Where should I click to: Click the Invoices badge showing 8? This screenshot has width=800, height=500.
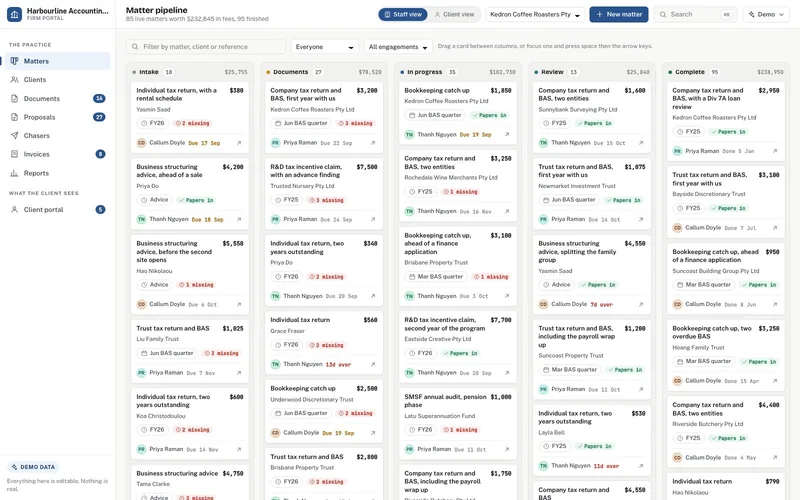pos(101,154)
